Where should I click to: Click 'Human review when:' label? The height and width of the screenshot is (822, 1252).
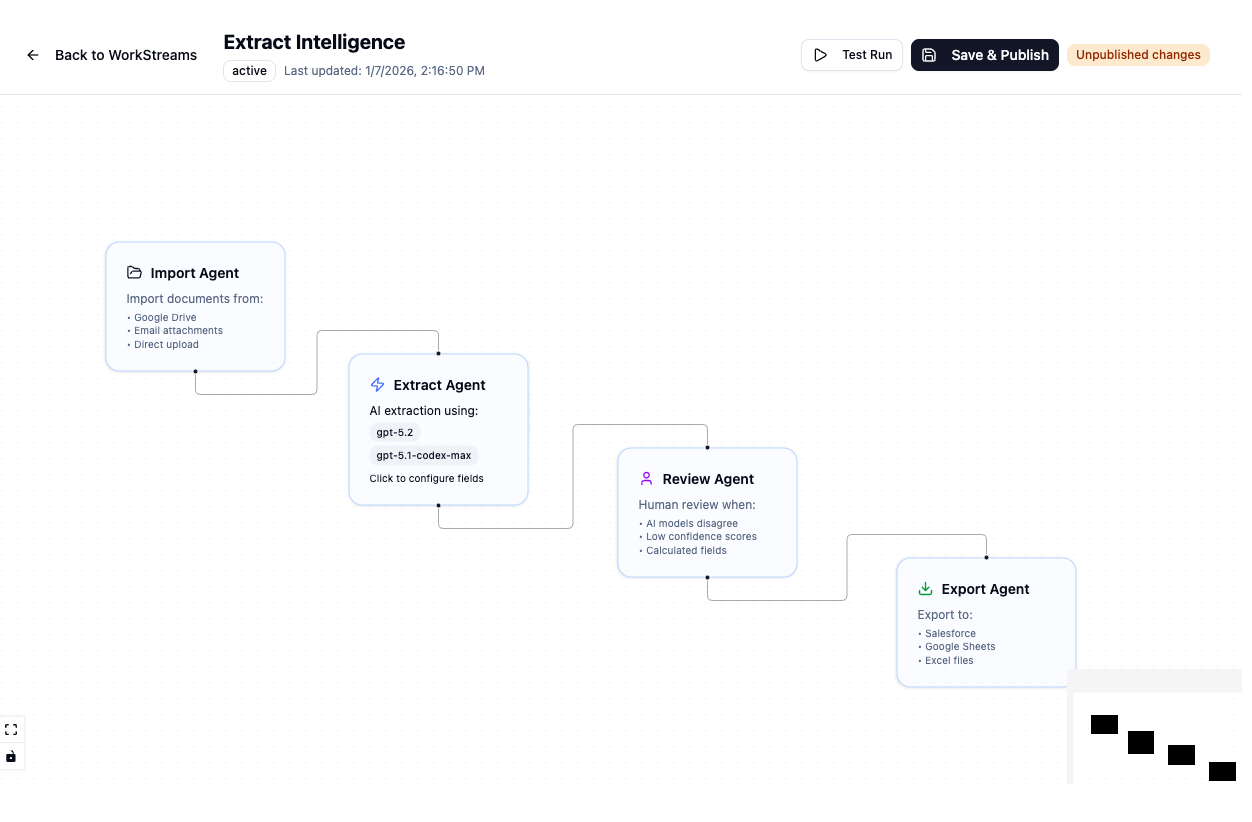pyautogui.click(x=697, y=504)
